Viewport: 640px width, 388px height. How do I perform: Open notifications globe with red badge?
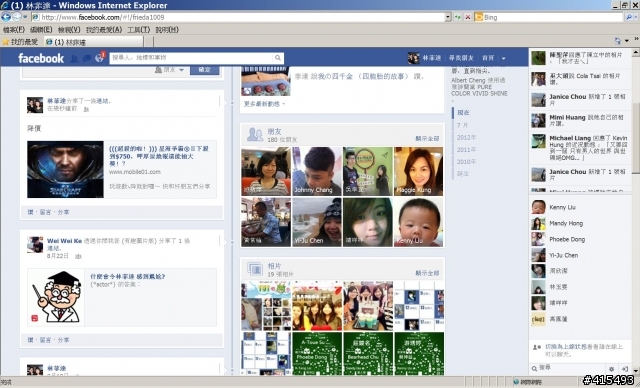(x=99, y=58)
